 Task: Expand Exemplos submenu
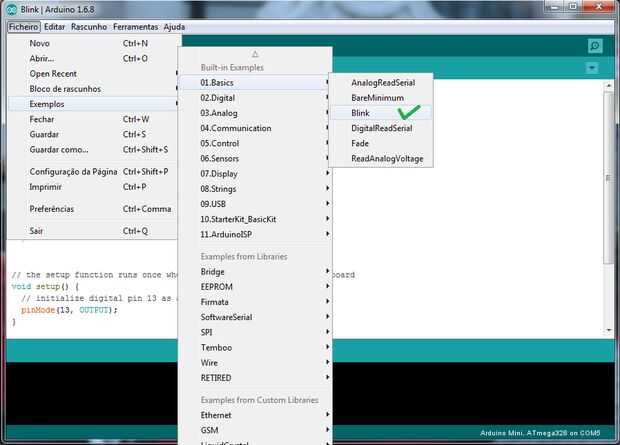click(94, 104)
